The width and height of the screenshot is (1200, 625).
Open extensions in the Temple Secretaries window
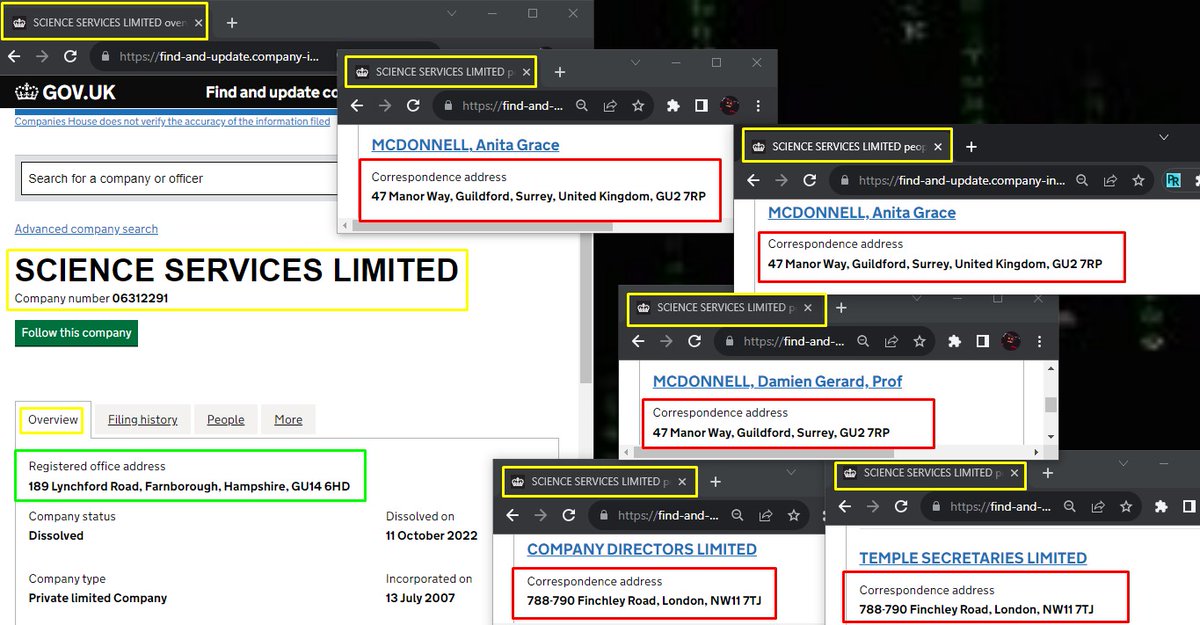coord(1160,506)
